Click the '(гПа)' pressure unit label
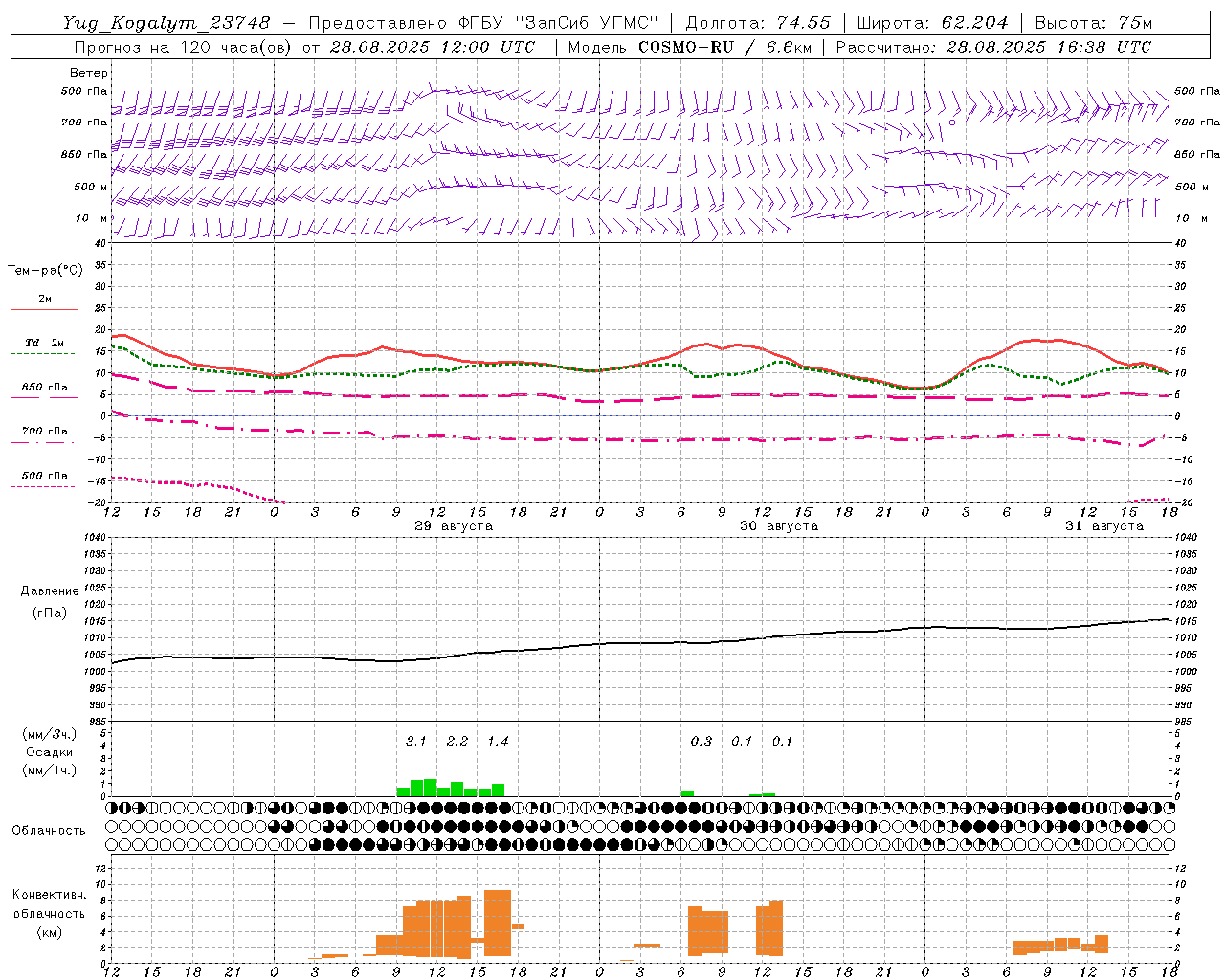 (x=50, y=613)
